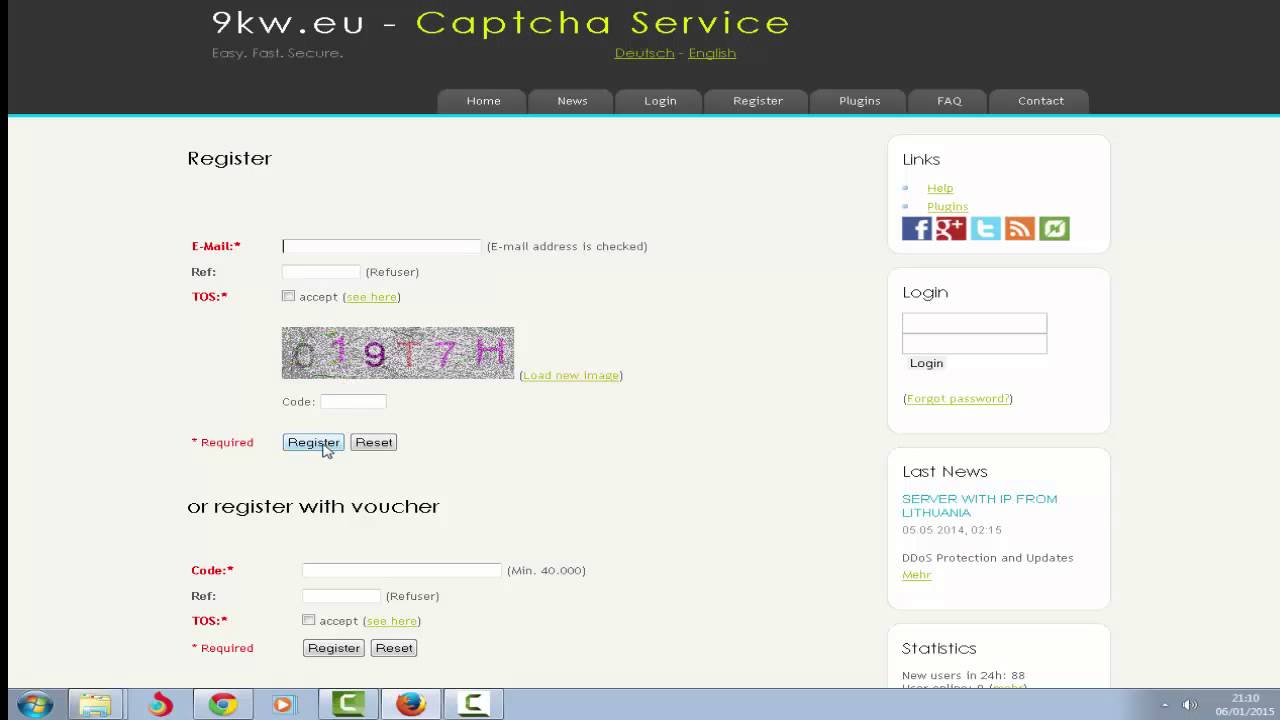This screenshot has height=720, width=1280.
Task: Open the FAQ navigation tab
Action: tap(949, 100)
